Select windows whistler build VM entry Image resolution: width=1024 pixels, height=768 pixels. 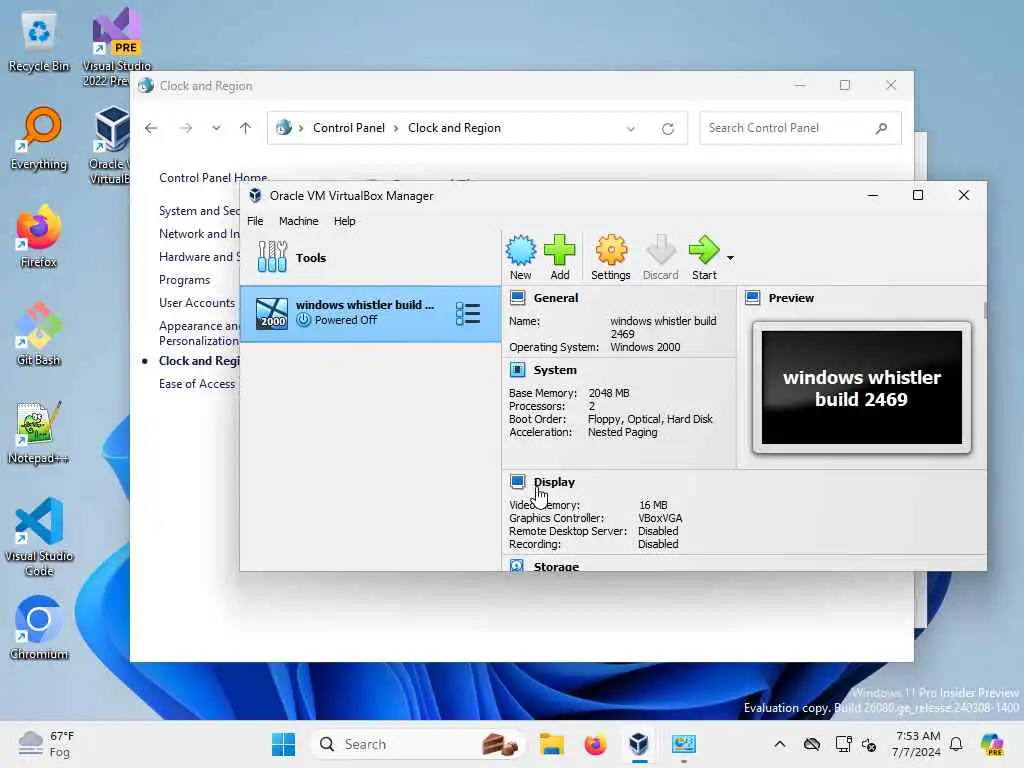370,313
